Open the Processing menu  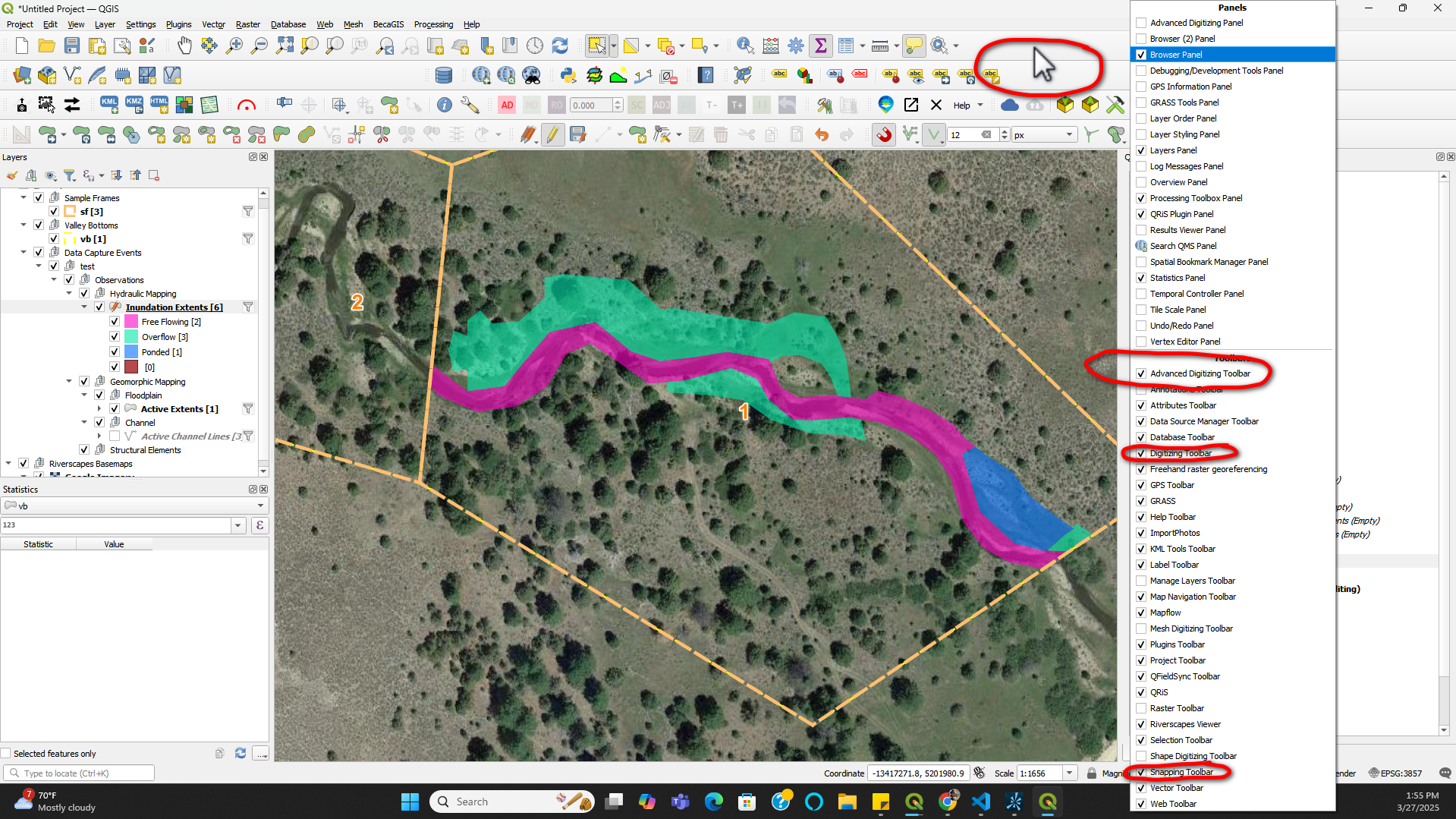point(432,24)
